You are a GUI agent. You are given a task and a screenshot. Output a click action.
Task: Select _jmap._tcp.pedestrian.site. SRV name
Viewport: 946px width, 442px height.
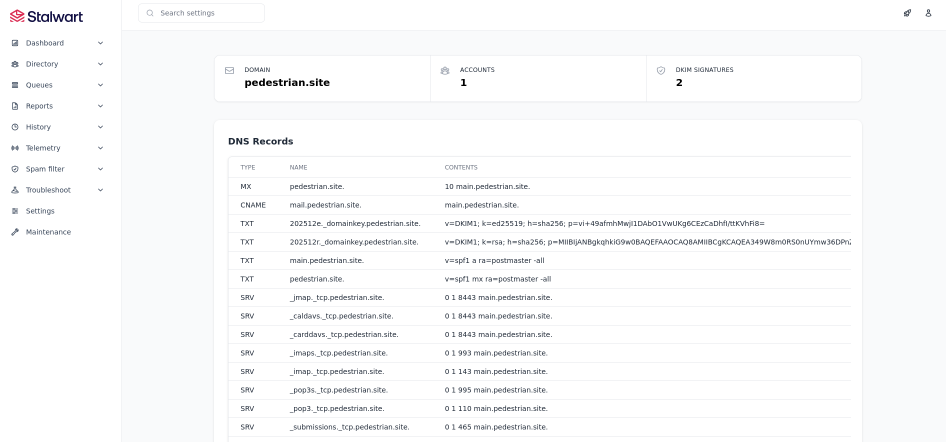pos(337,298)
